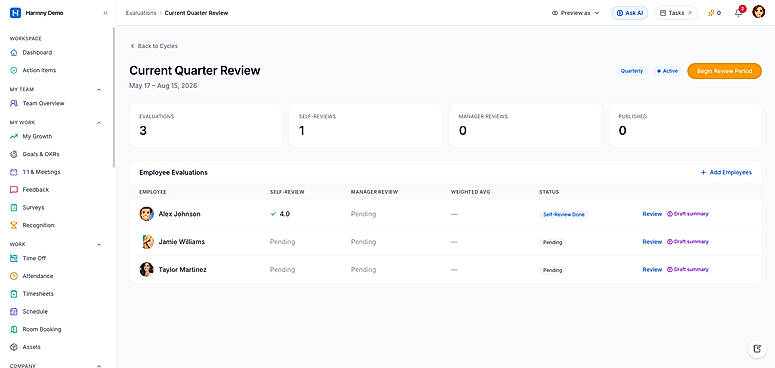
Task: Click the Feedback chat icon in sidebar
Action: (x=14, y=190)
